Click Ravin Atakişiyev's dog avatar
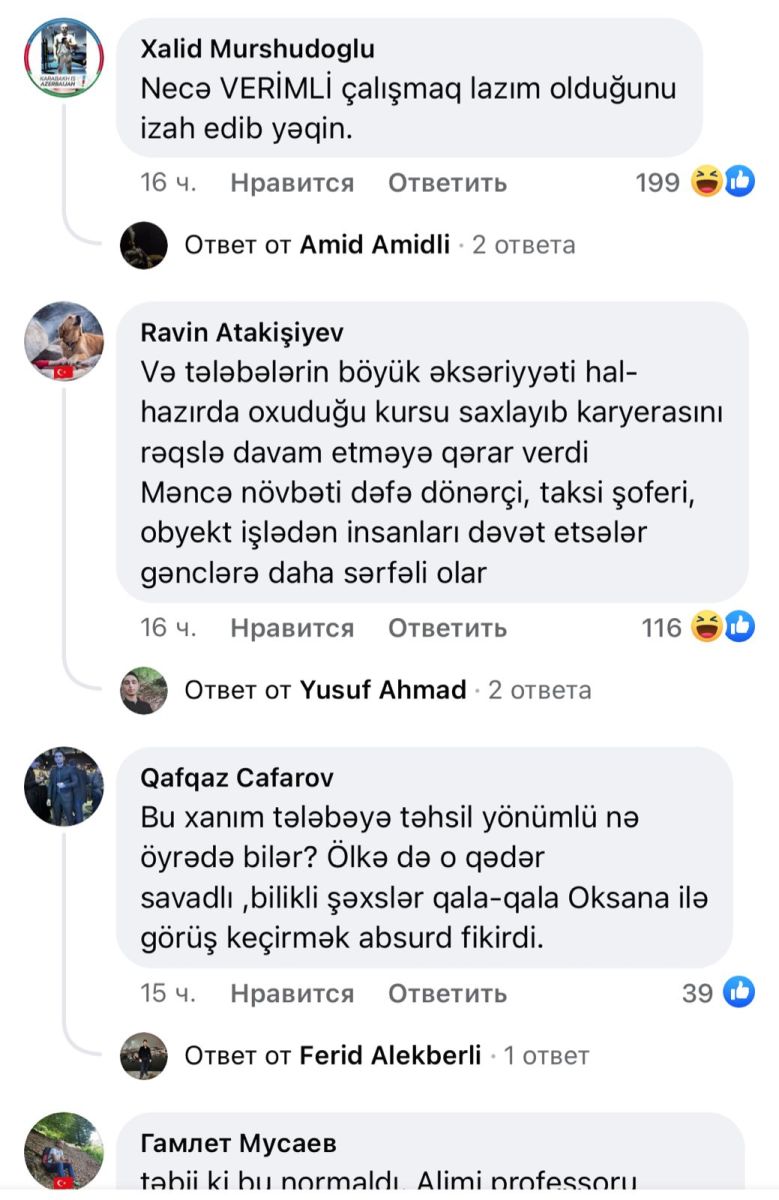Viewport: 779px width, 1200px height. [63, 341]
